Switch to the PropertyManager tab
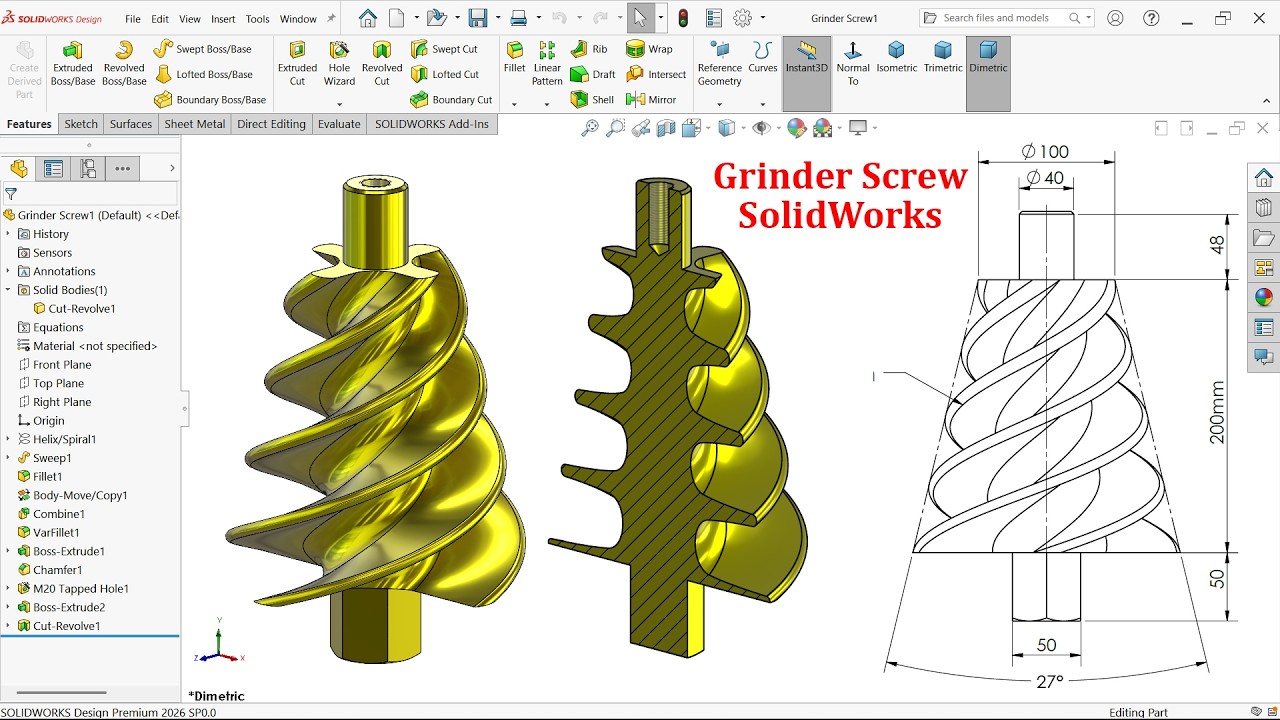Viewport: 1280px width, 720px height. coord(53,169)
